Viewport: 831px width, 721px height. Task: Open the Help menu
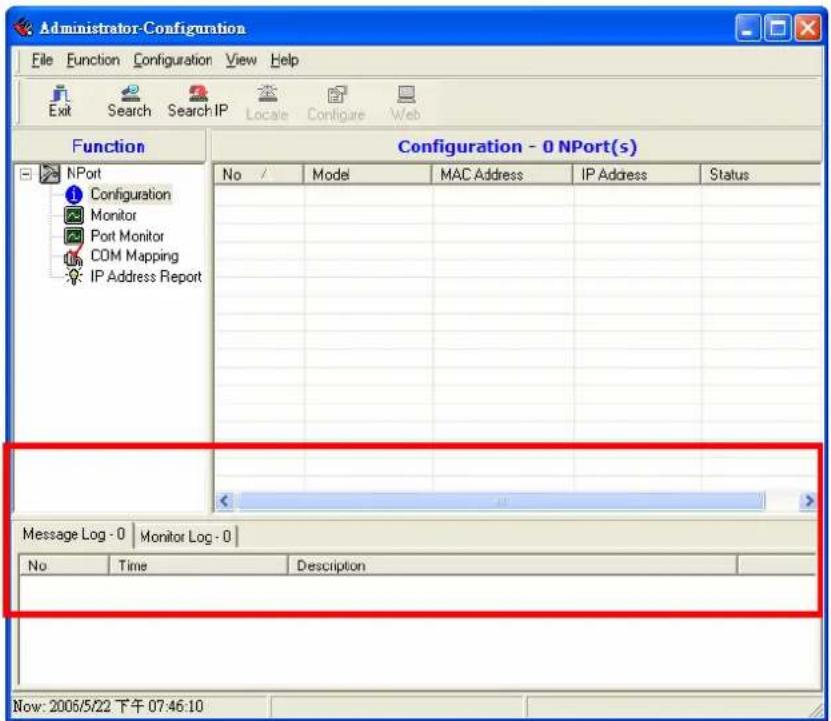point(285,60)
